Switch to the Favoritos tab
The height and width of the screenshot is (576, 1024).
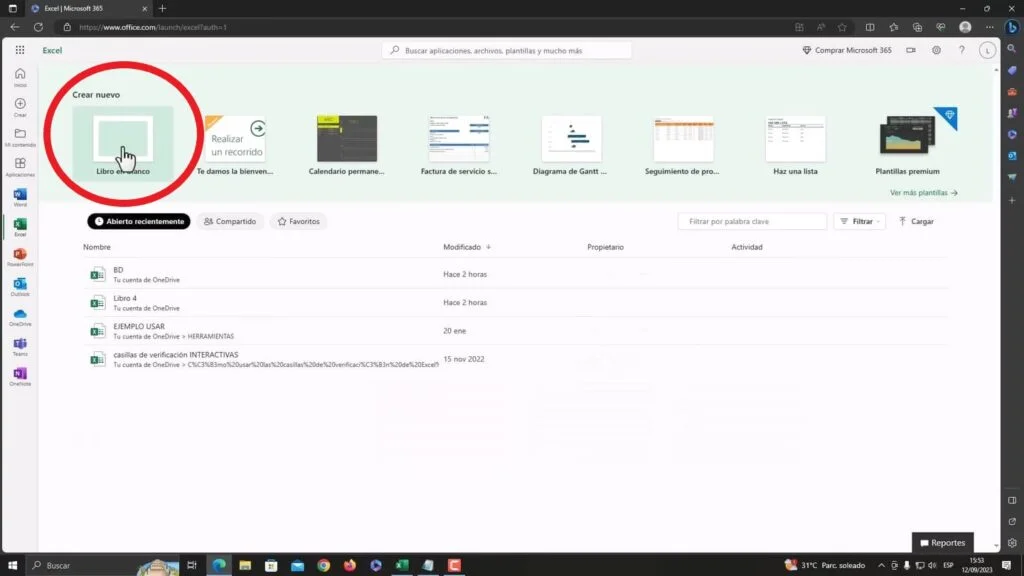tap(298, 221)
